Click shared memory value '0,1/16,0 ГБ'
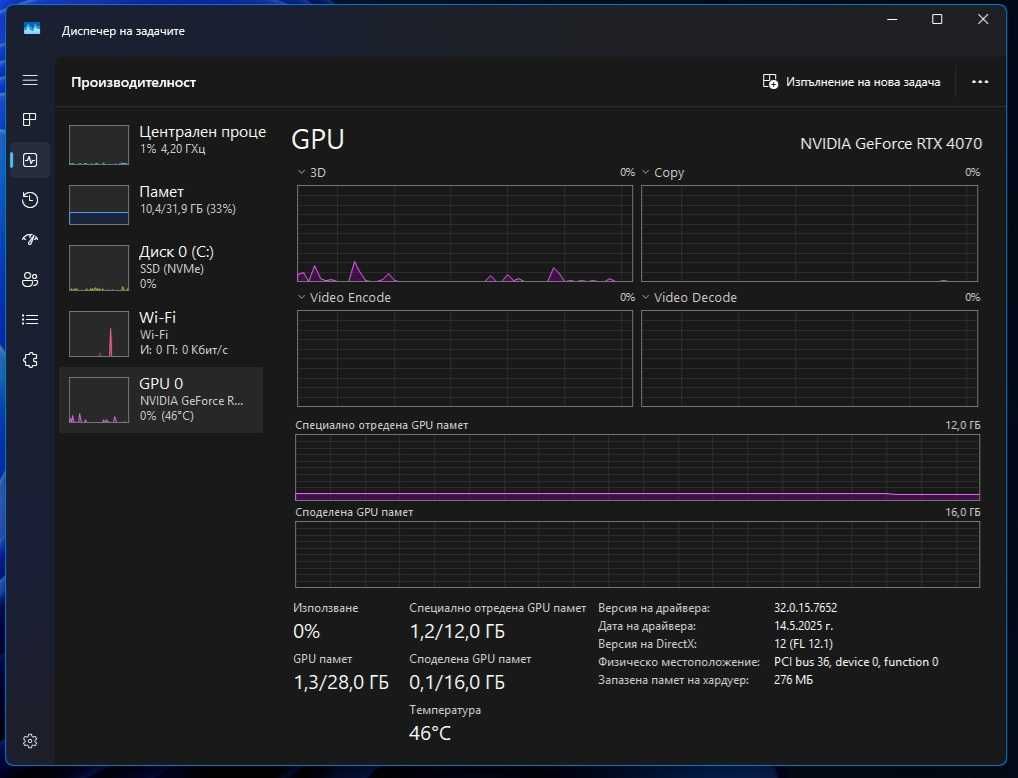Screen dimensions: 1018x778 457,683
